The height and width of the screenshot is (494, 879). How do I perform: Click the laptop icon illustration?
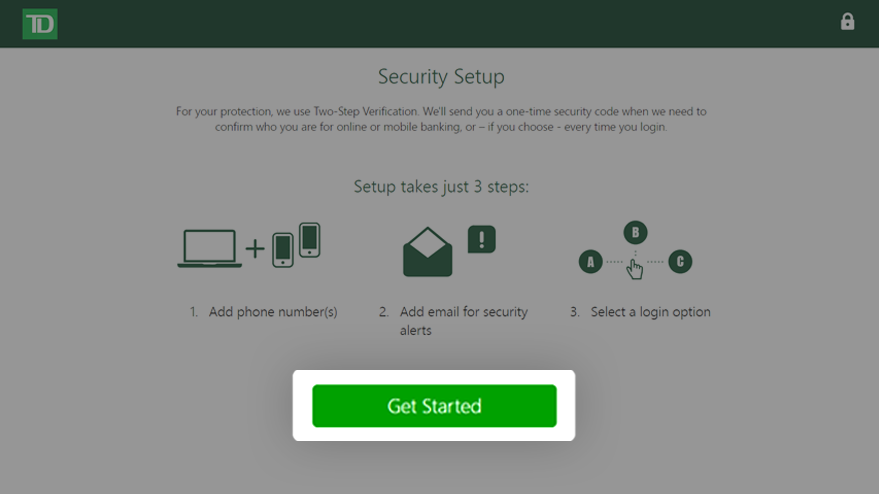[210, 248]
